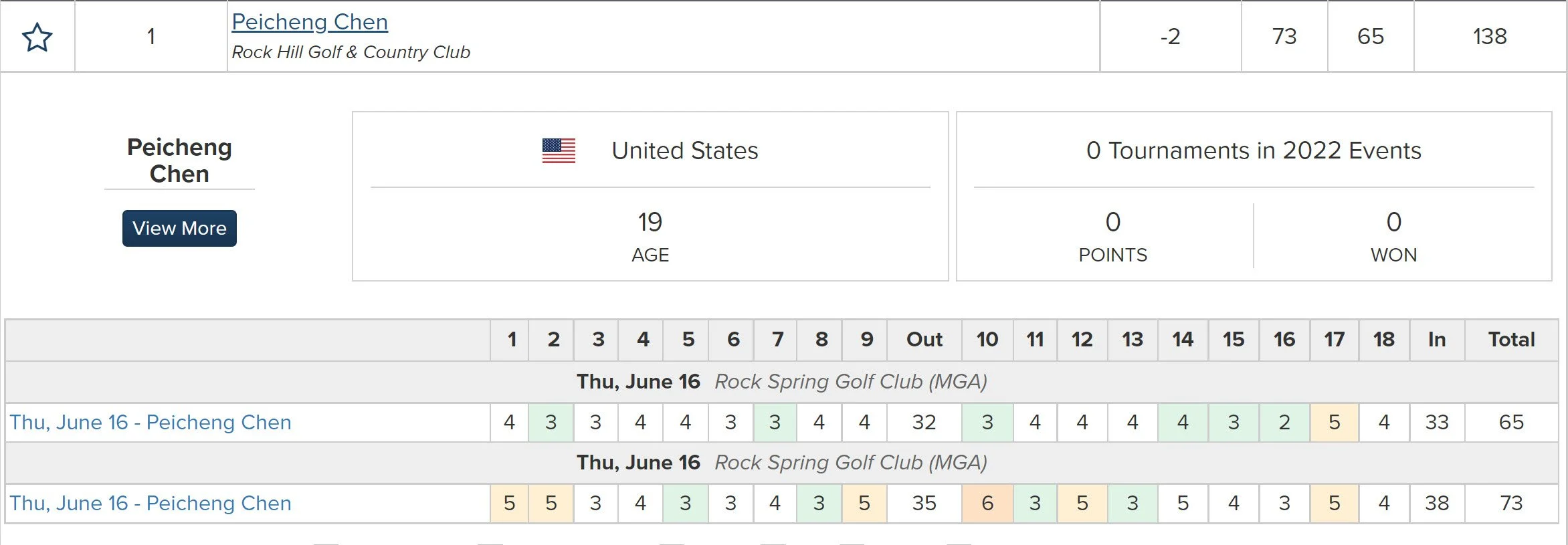The width and height of the screenshot is (1568, 545).
Task: Click the player's age value 19
Action: (650, 223)
